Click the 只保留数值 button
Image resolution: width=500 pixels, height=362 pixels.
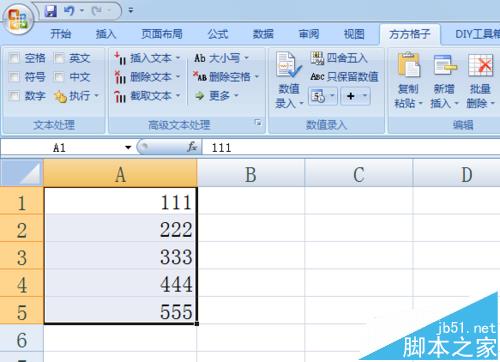pos(344,77)
